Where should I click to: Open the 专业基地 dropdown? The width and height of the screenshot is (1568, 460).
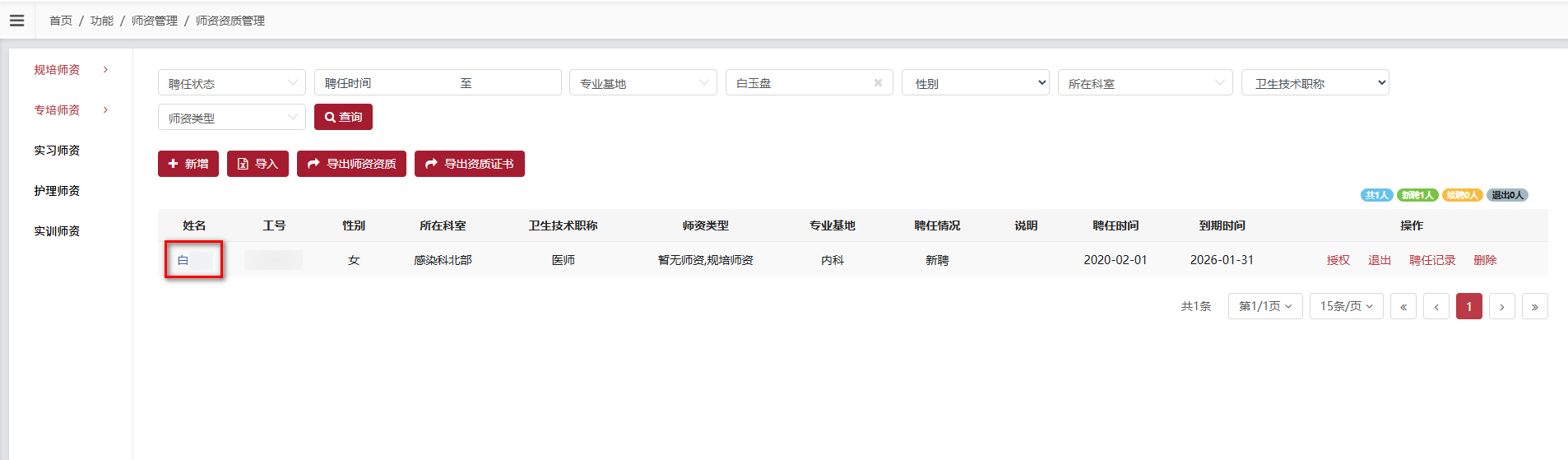[x=643, y=83]
